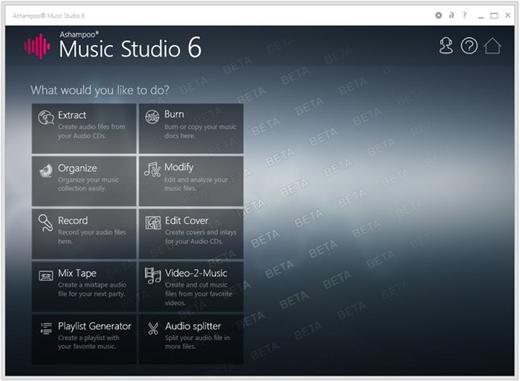The image size is (520, 381).
Task: Click "Organize your music collection easily" text
Action: coord(88,184)
